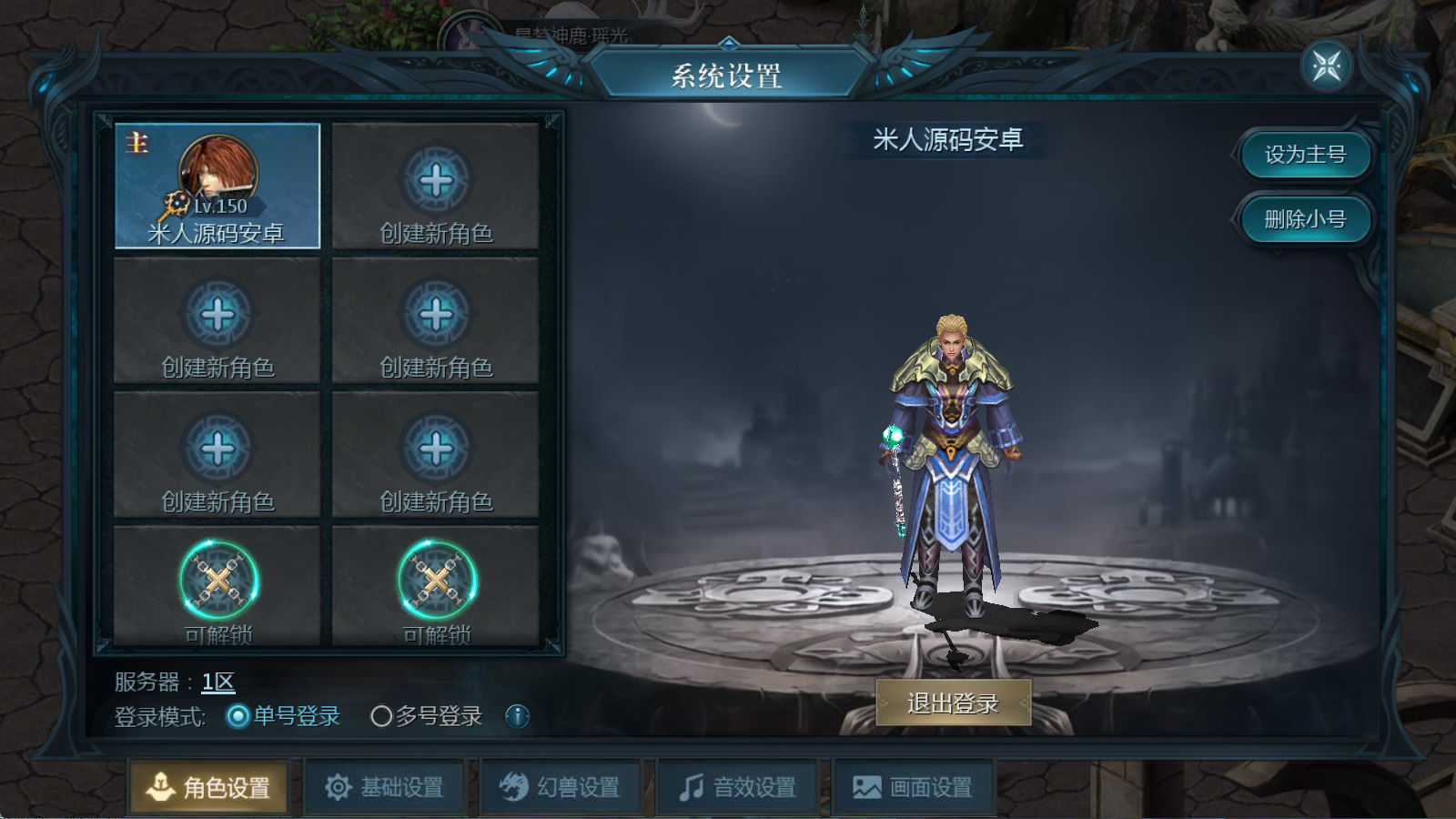The width and height of the screenshot is (1456, 819).
Task: Select the 角色设置 tab
Action: pyautogui.click(x=208, y=786)
